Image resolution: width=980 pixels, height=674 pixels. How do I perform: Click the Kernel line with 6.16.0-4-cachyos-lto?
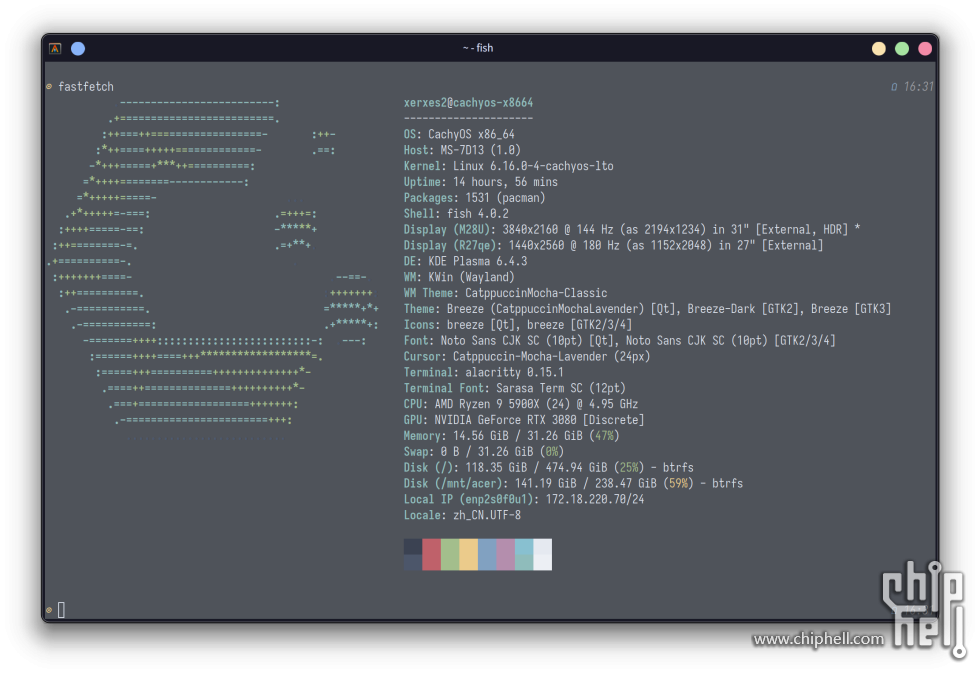[508, 166]
